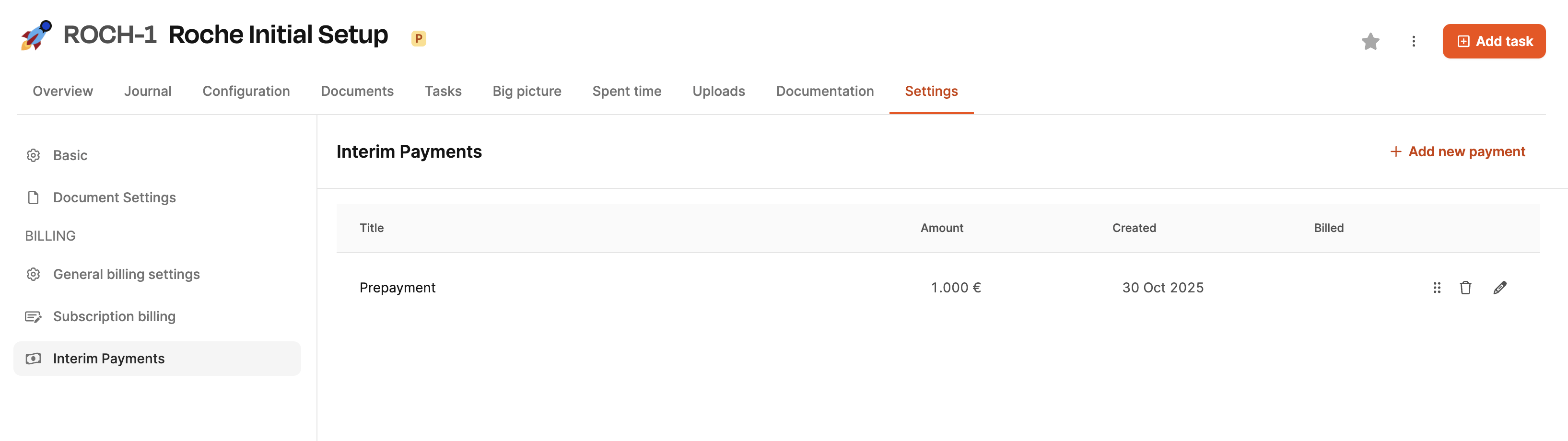Select Interim Payments sidebar item

pyautogui.click(x=157, y=359)
